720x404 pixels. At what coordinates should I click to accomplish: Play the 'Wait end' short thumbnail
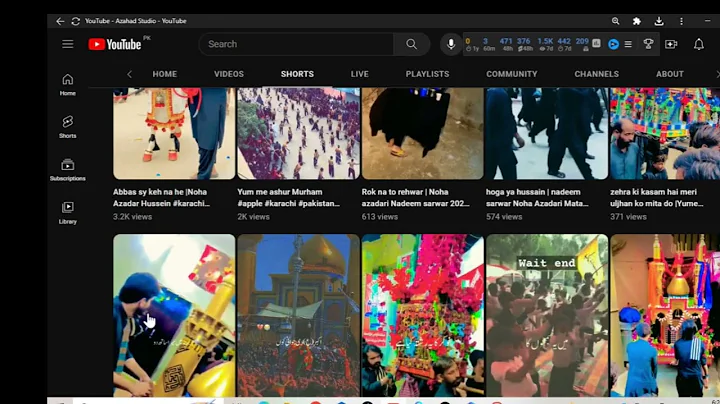point(547,315)
